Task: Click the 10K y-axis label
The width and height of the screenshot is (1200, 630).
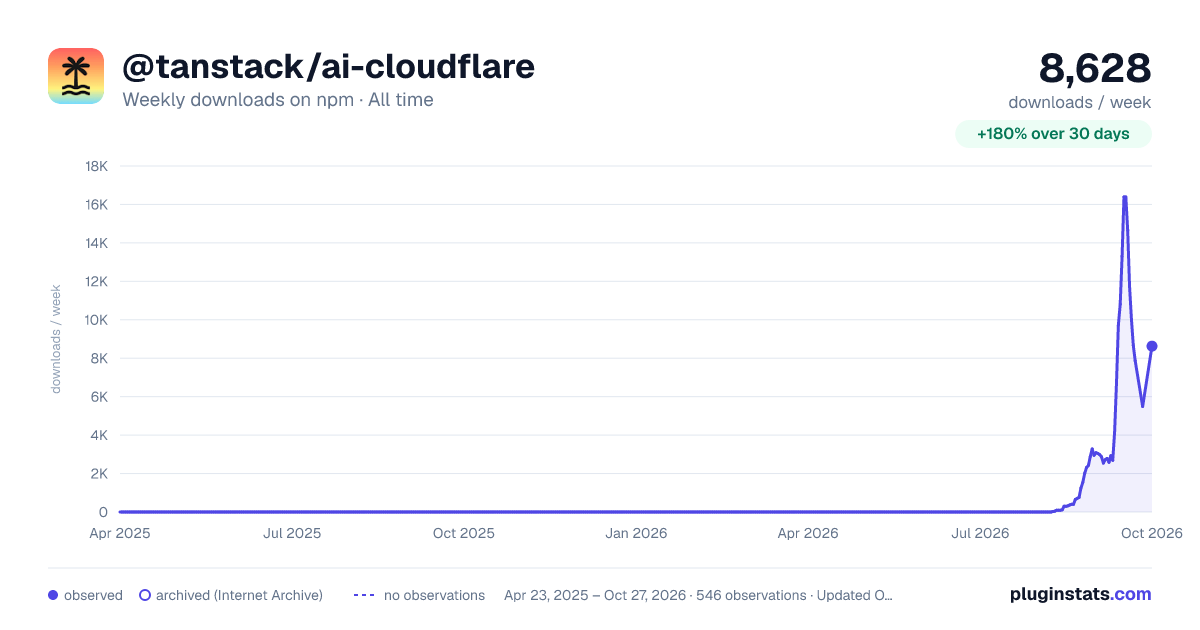Action: 97,320
